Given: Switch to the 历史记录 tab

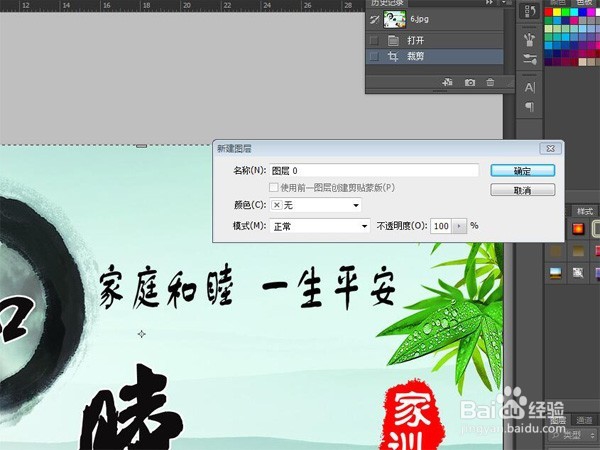Looking at the screenshot, I should [x=387, y=3].
